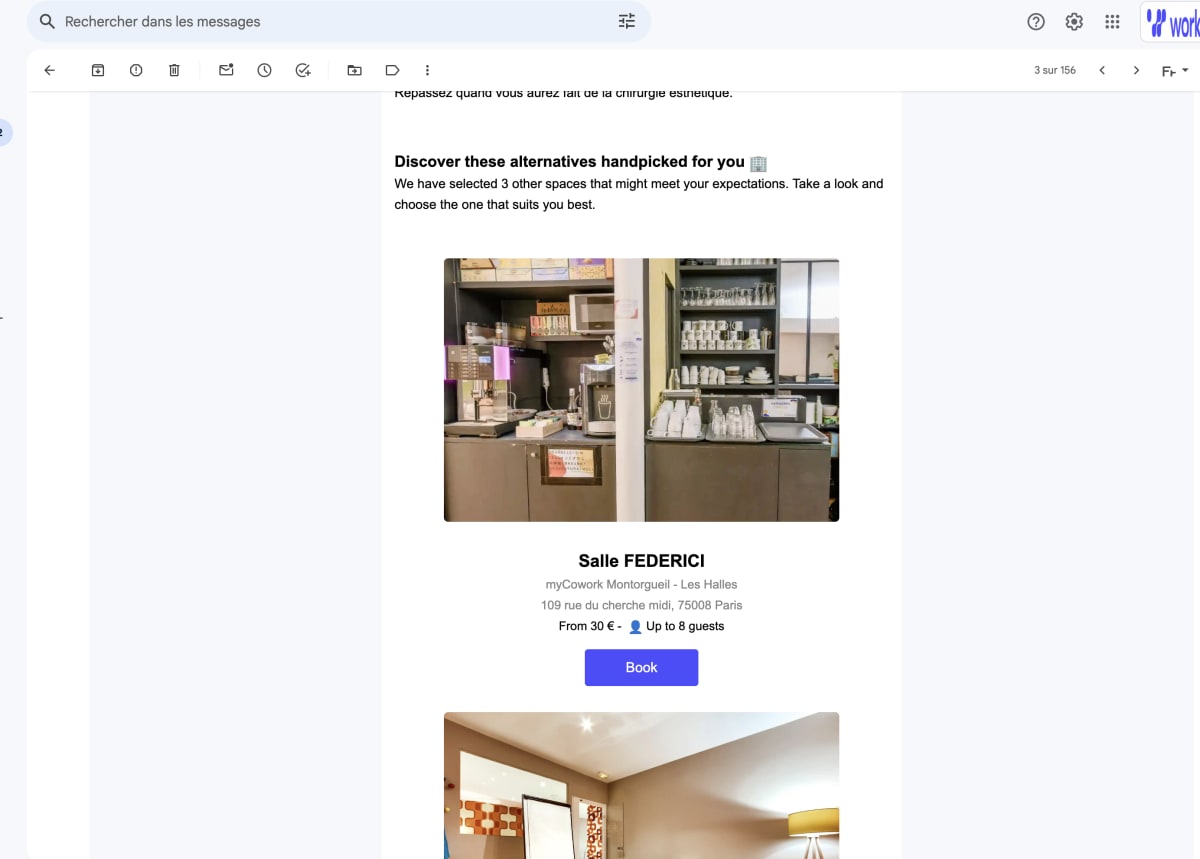Go back to the inbox list
The height and width of the screenshot is (859, 1200).
click(49, 70)
